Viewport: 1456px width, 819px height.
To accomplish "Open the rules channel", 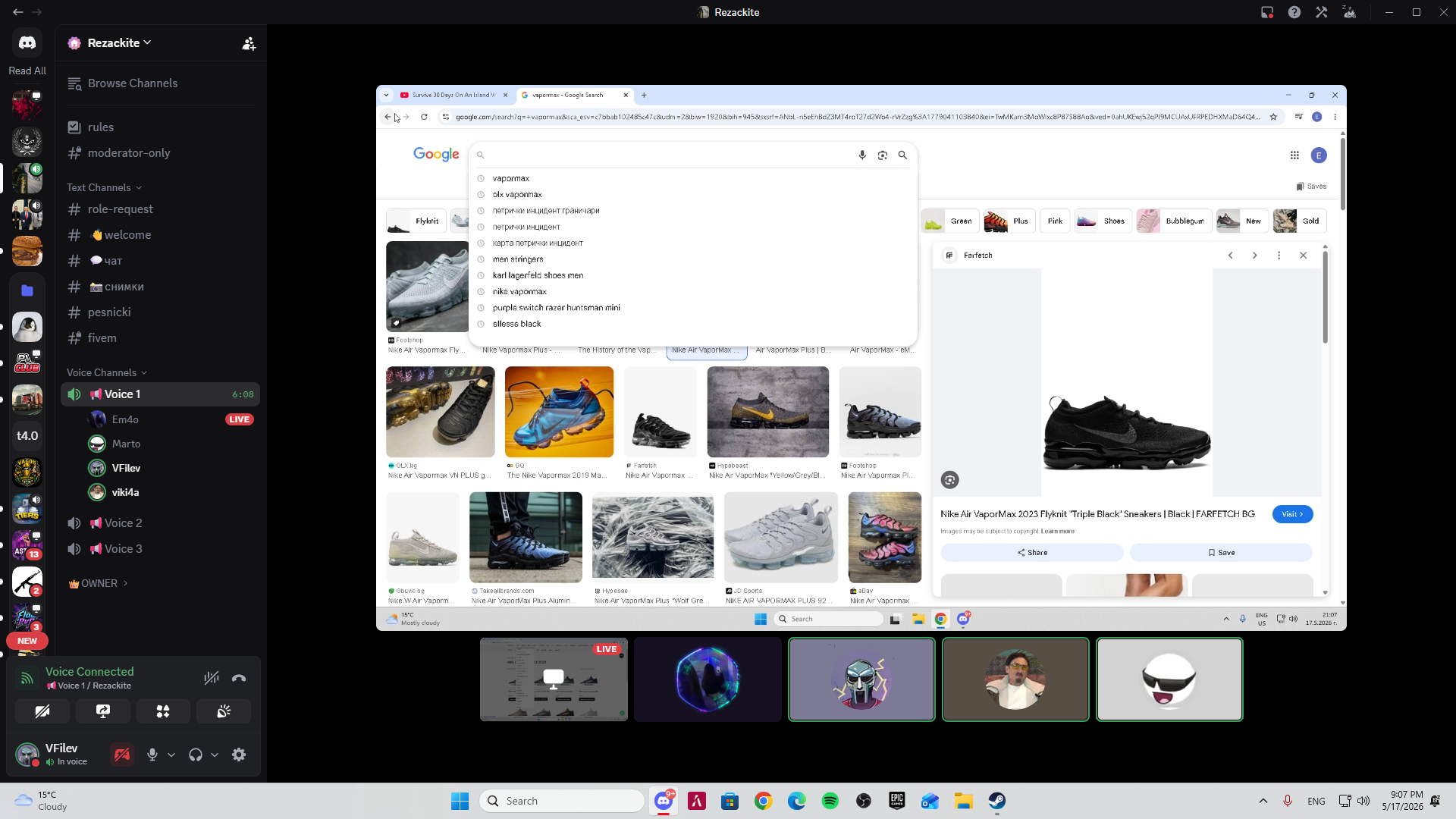I will (160, 127).
